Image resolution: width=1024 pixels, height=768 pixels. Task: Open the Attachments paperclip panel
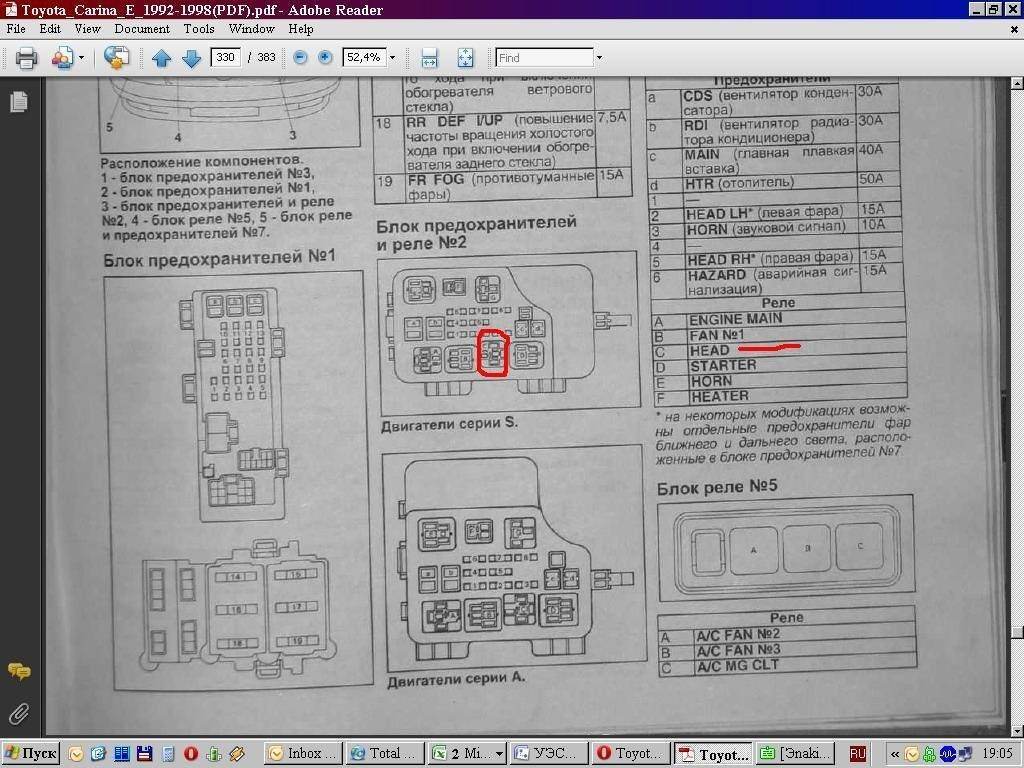(x=18, y=713)
